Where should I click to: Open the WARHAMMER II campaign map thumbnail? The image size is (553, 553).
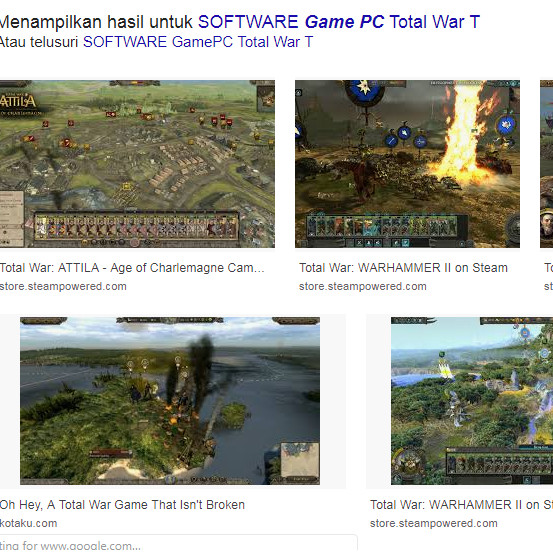pyautogui.click(x=472, y=401)
